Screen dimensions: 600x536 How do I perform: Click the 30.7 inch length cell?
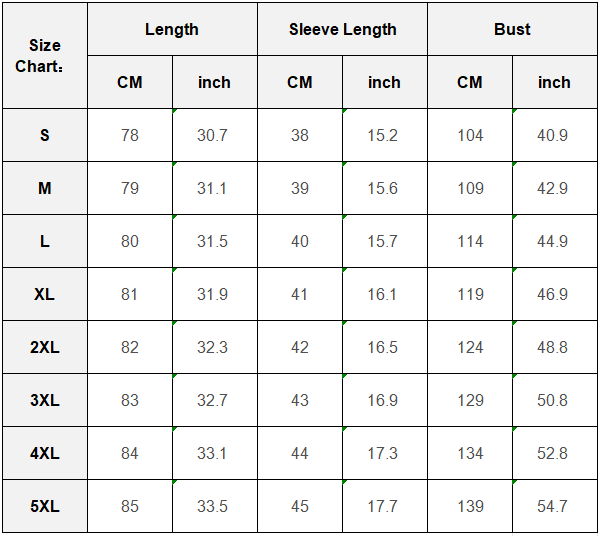pyautogui.click(x=213, y=135)
